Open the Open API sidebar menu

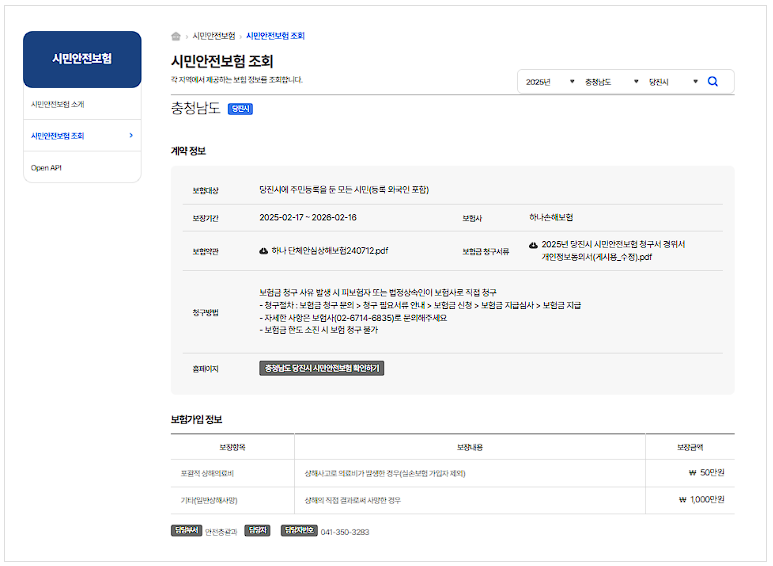click(82, 168)
